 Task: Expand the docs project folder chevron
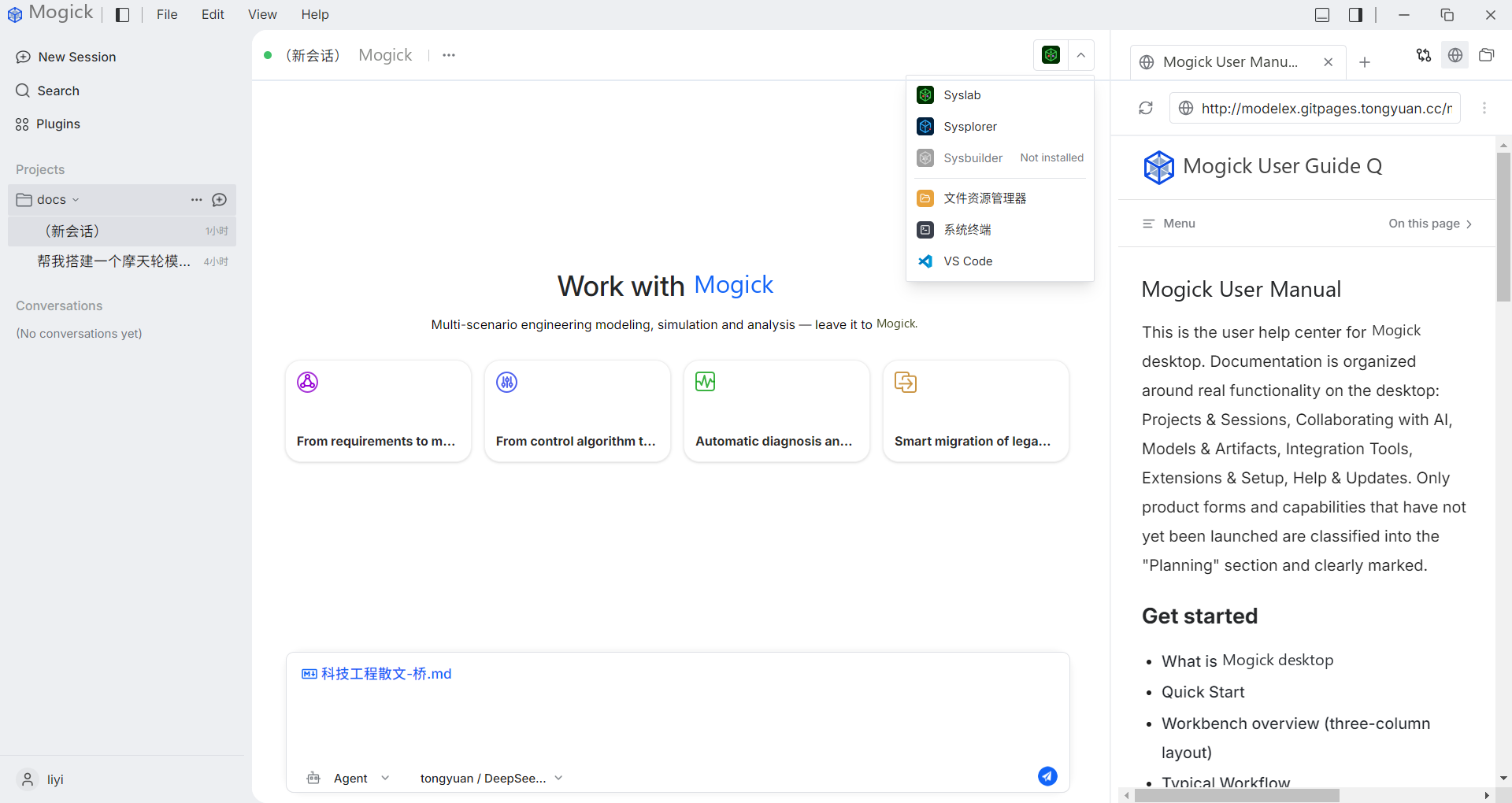click(x=76, y=200)
